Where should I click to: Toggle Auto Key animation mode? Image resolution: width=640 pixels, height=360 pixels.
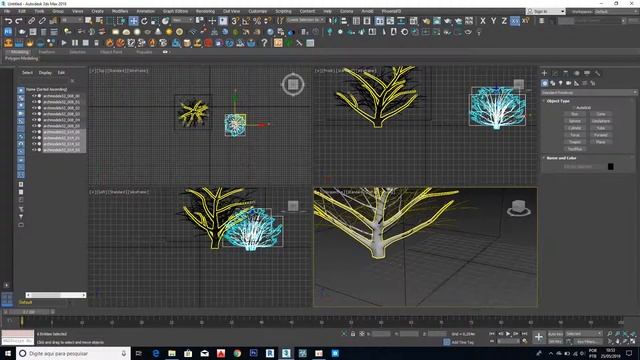(556, 334)
